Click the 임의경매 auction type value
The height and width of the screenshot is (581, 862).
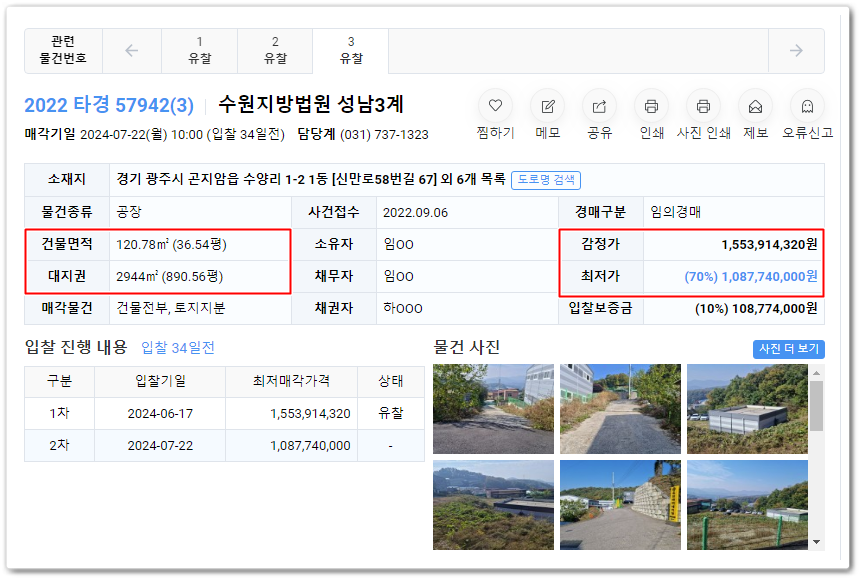(x=675, y=212)
